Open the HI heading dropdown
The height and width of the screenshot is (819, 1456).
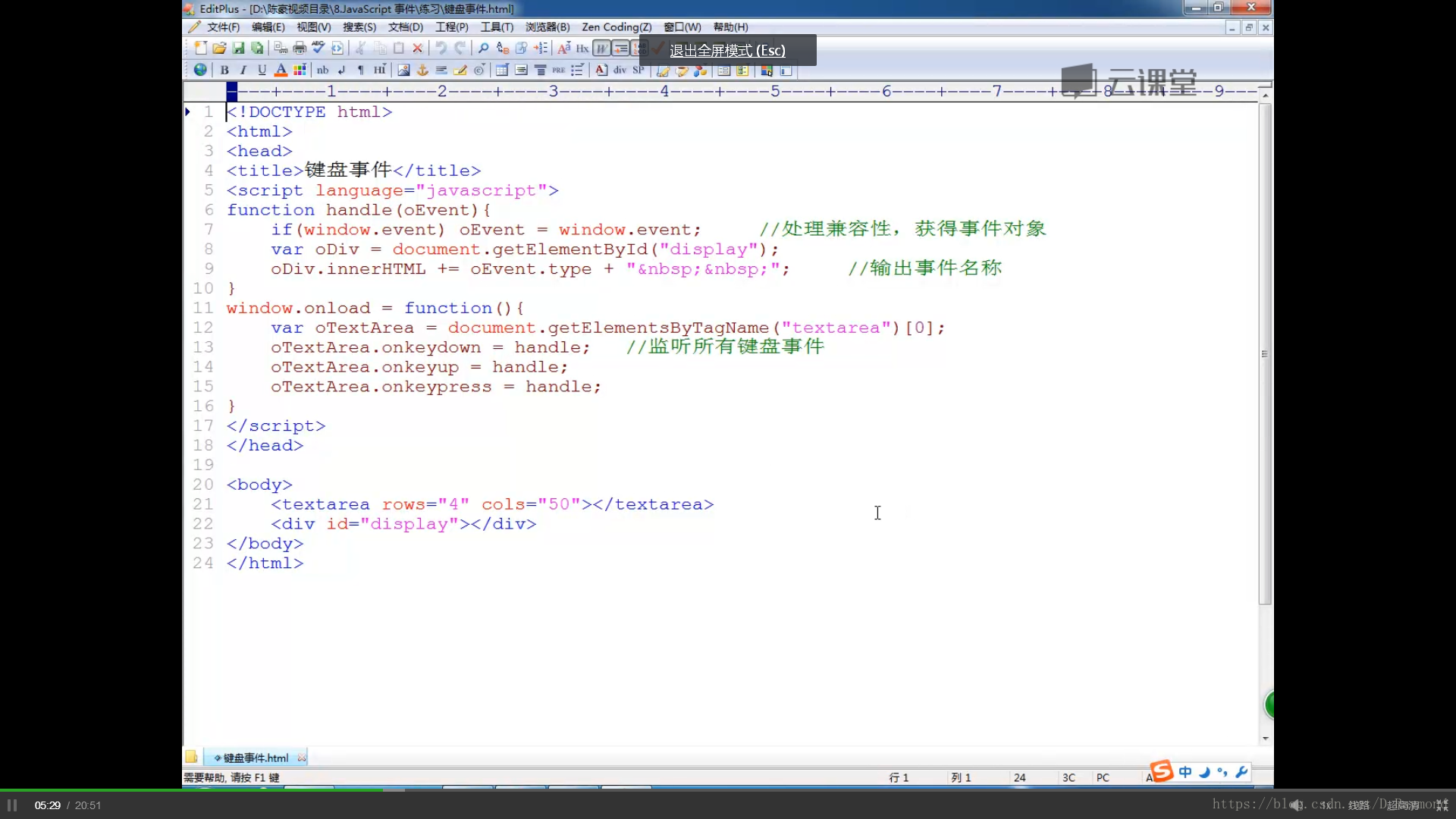tap(380, 70)
